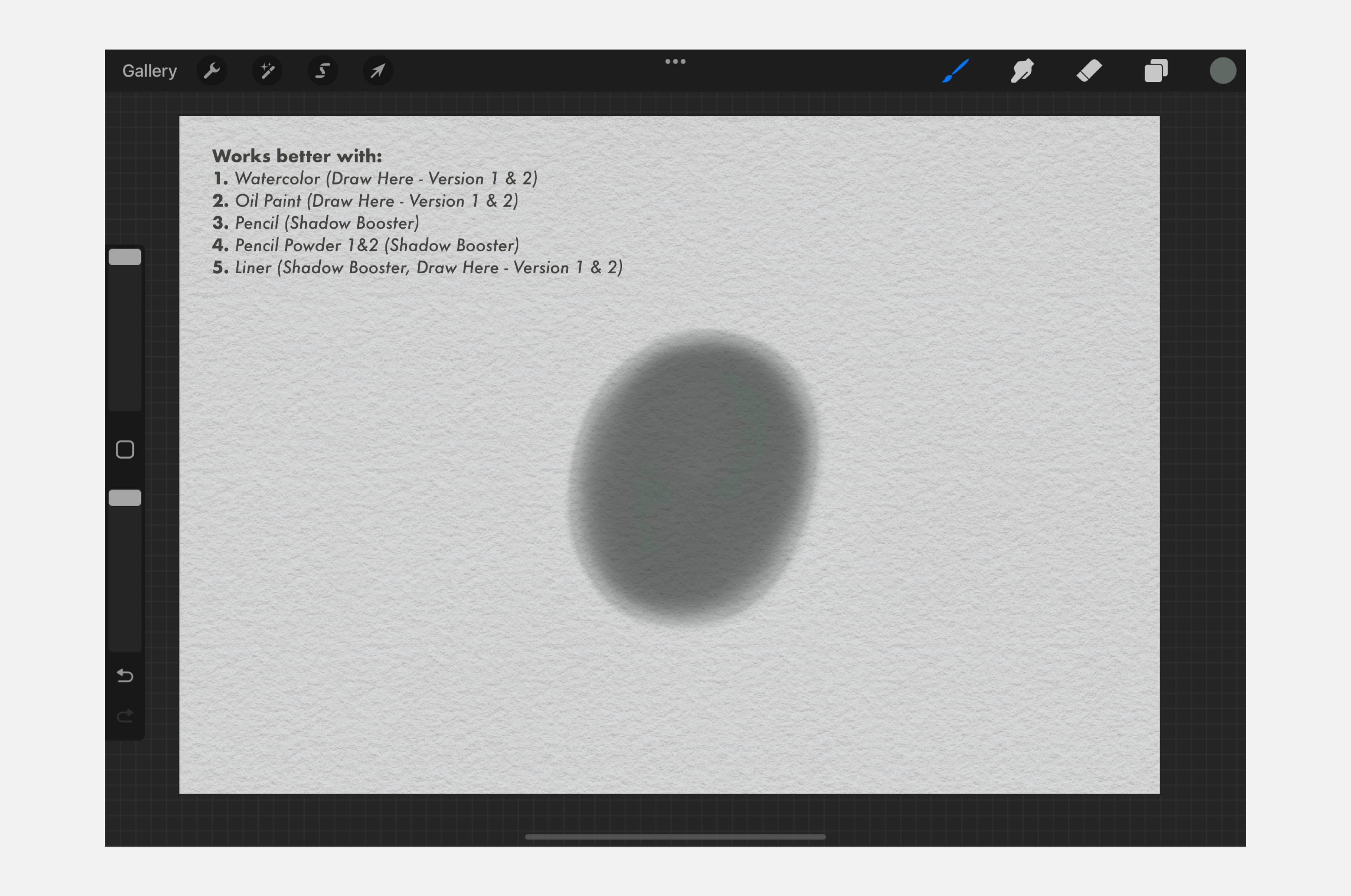The image size is (1351, 896).
Task: Click the 'Pencil (Shadow Booster)' text line
Action: point(326,223)
